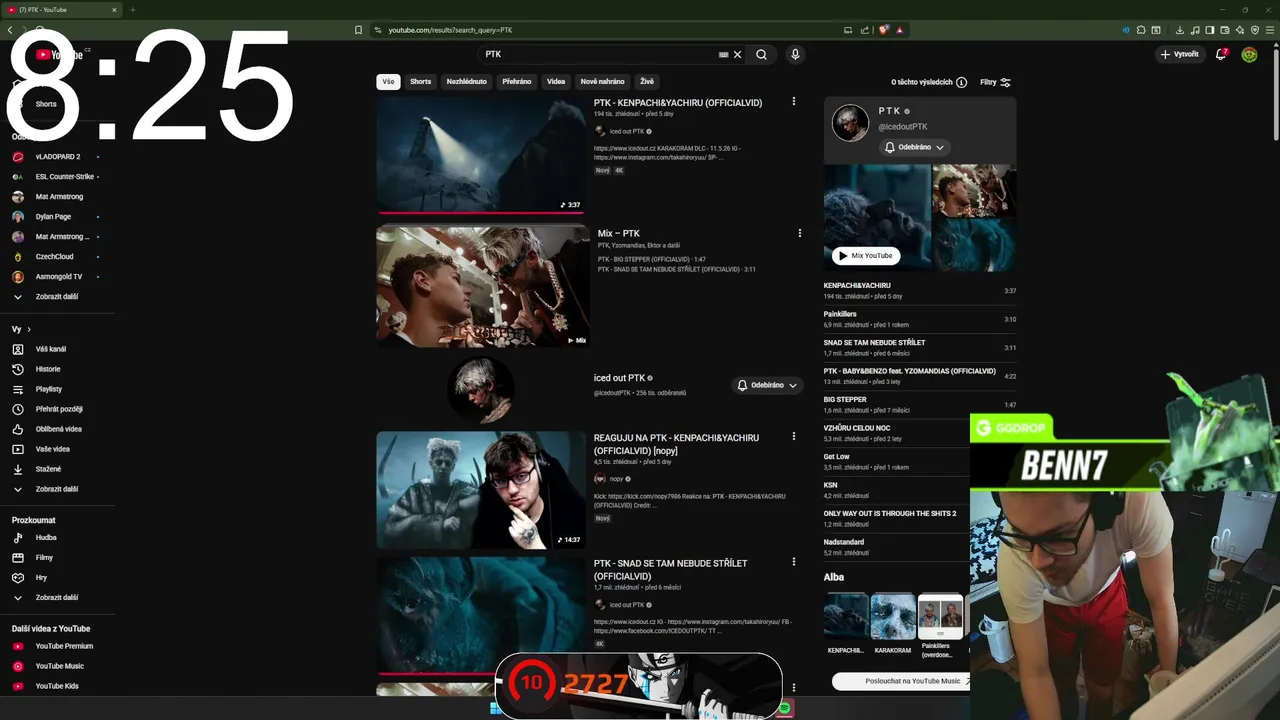Open more options for SNAD SE TAM NEBUDE STŘÍLET result

[x=794, y=563]
